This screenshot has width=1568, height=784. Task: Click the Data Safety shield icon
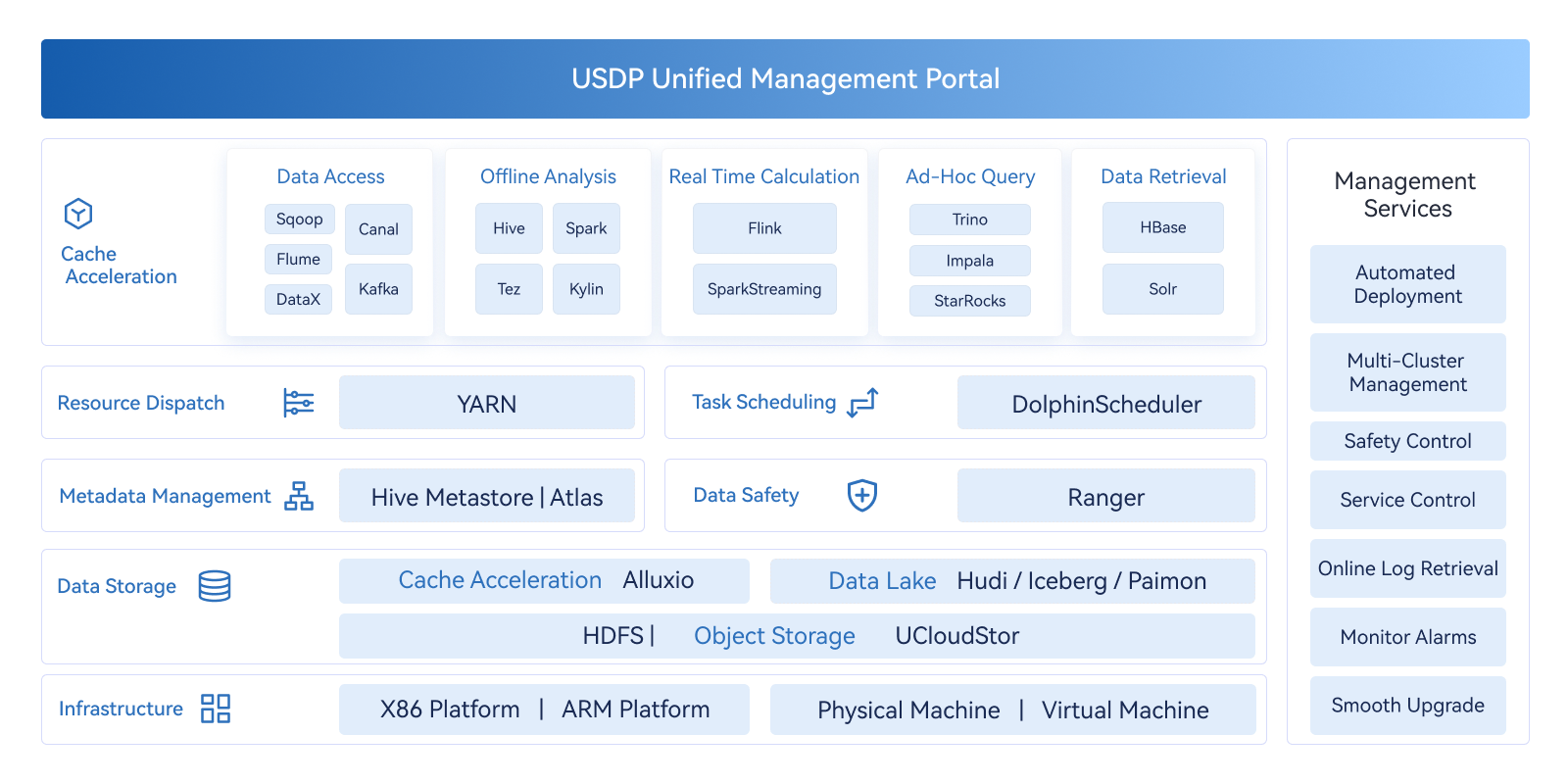(x=862, y=495)
